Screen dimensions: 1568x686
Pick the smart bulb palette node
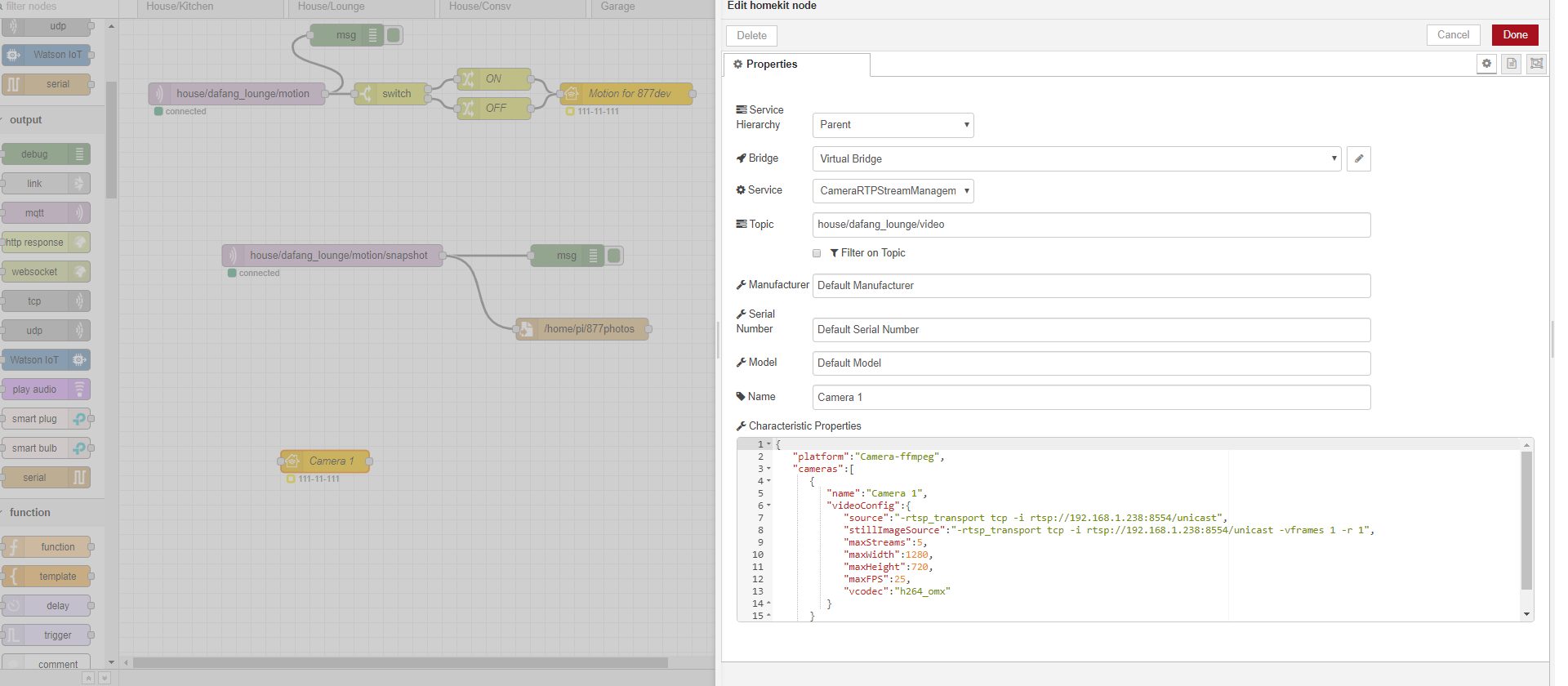[x=46, y=448]
